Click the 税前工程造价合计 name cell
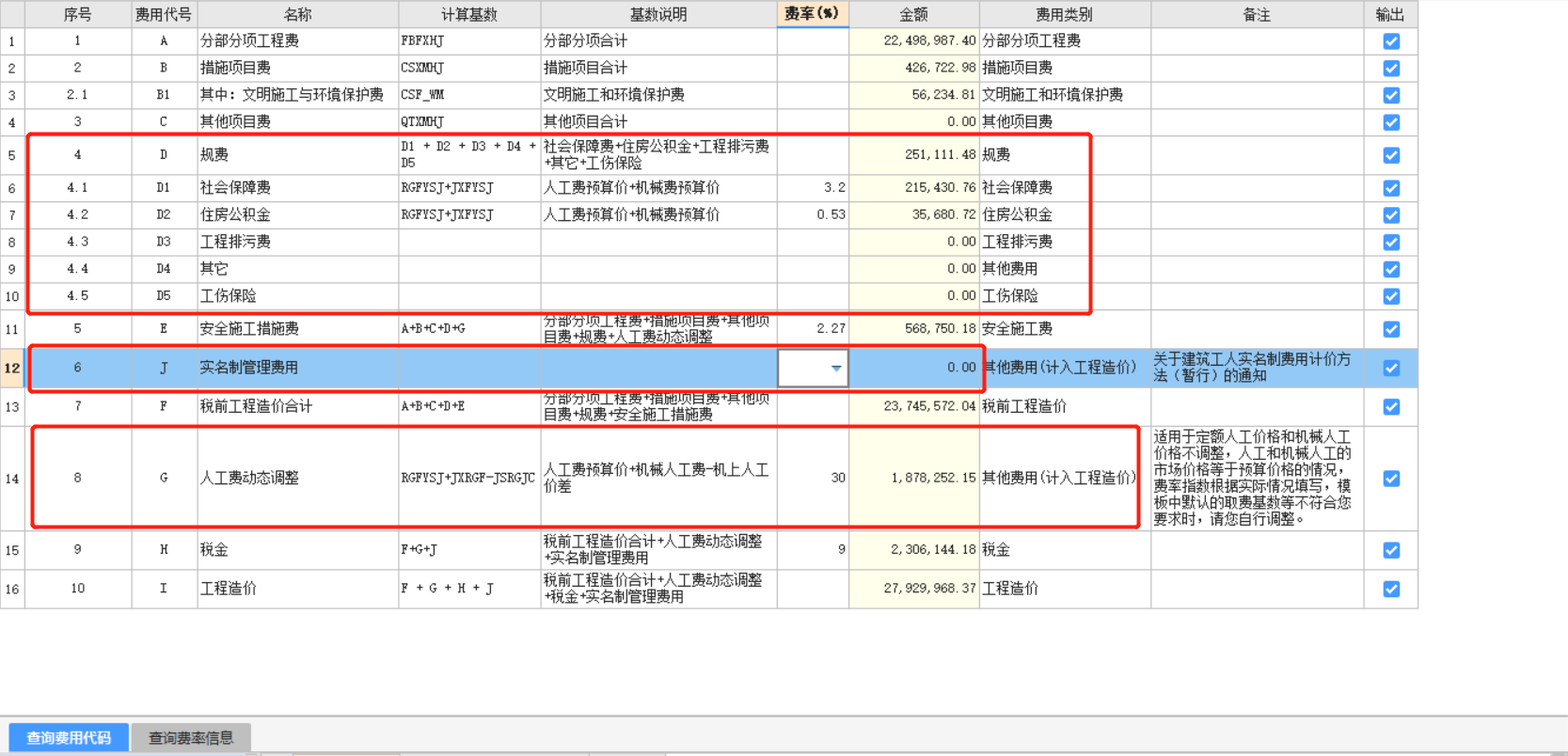Screen dimensions: 1568x756 [298, 406]
